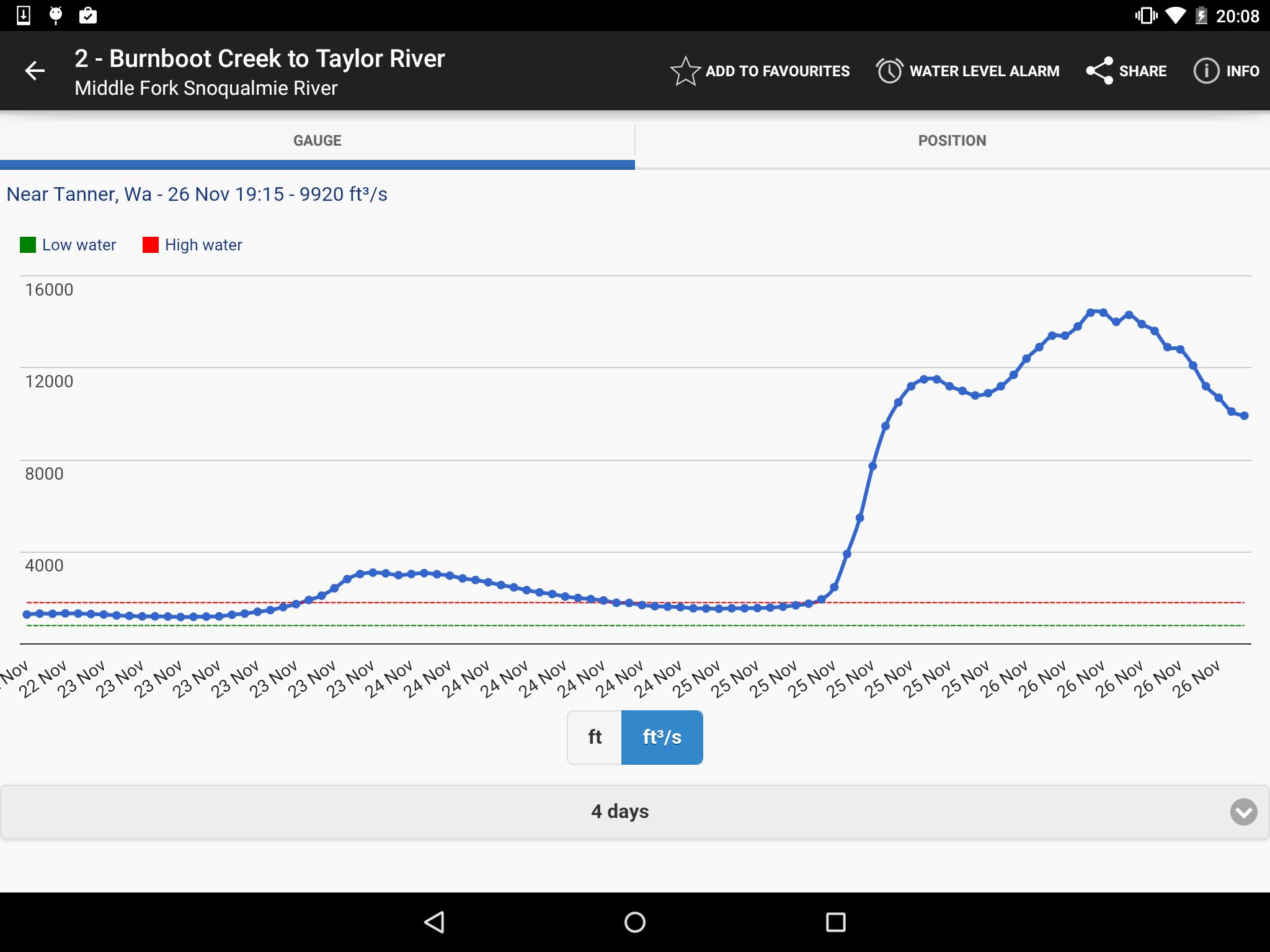Select the ft³/s unit toggle
This screenshot has height=952, width=1270.
(x=662, y=737)
